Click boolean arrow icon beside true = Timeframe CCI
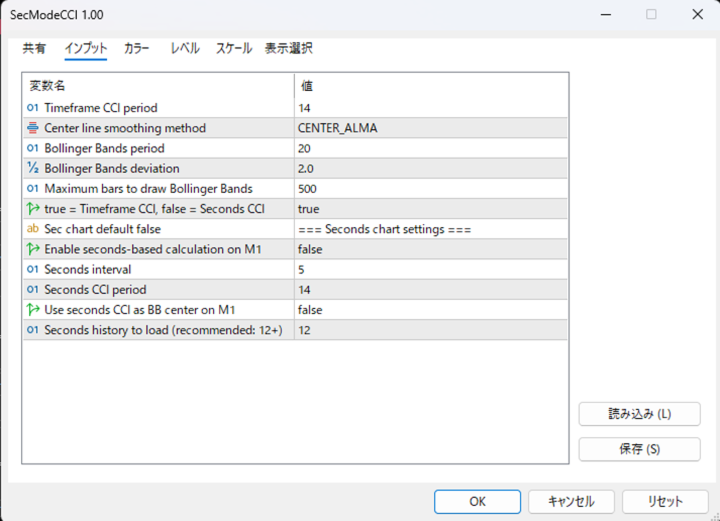720x521 pixels. pyautogui.click(x=33, y=209)
